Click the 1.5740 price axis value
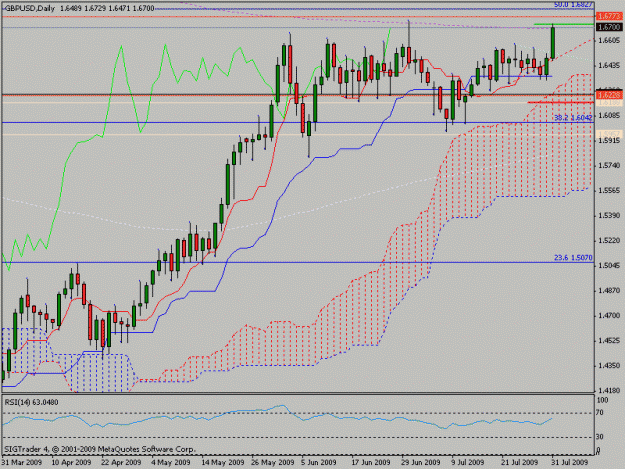Viewport: 625px width, 469px height. (x=609, y=165)
